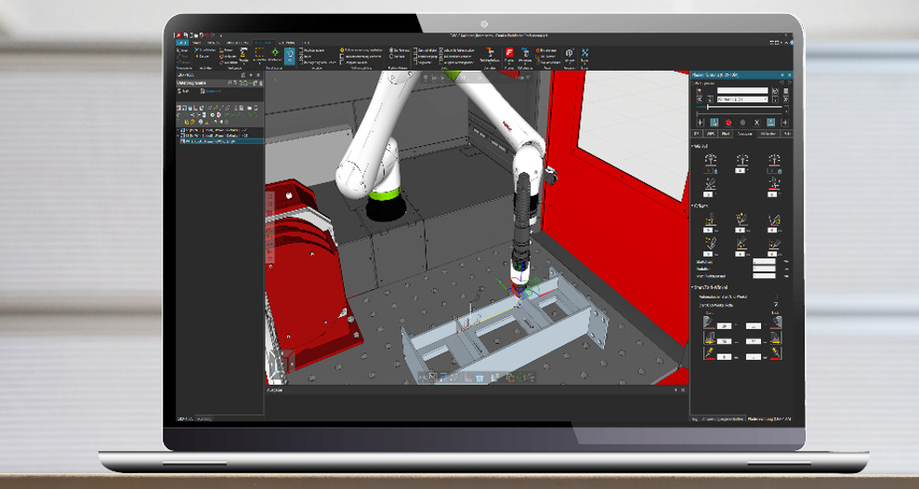Click the first torch angle icon in the first section
The image size is (919, 489).
[x=710, y=160]
